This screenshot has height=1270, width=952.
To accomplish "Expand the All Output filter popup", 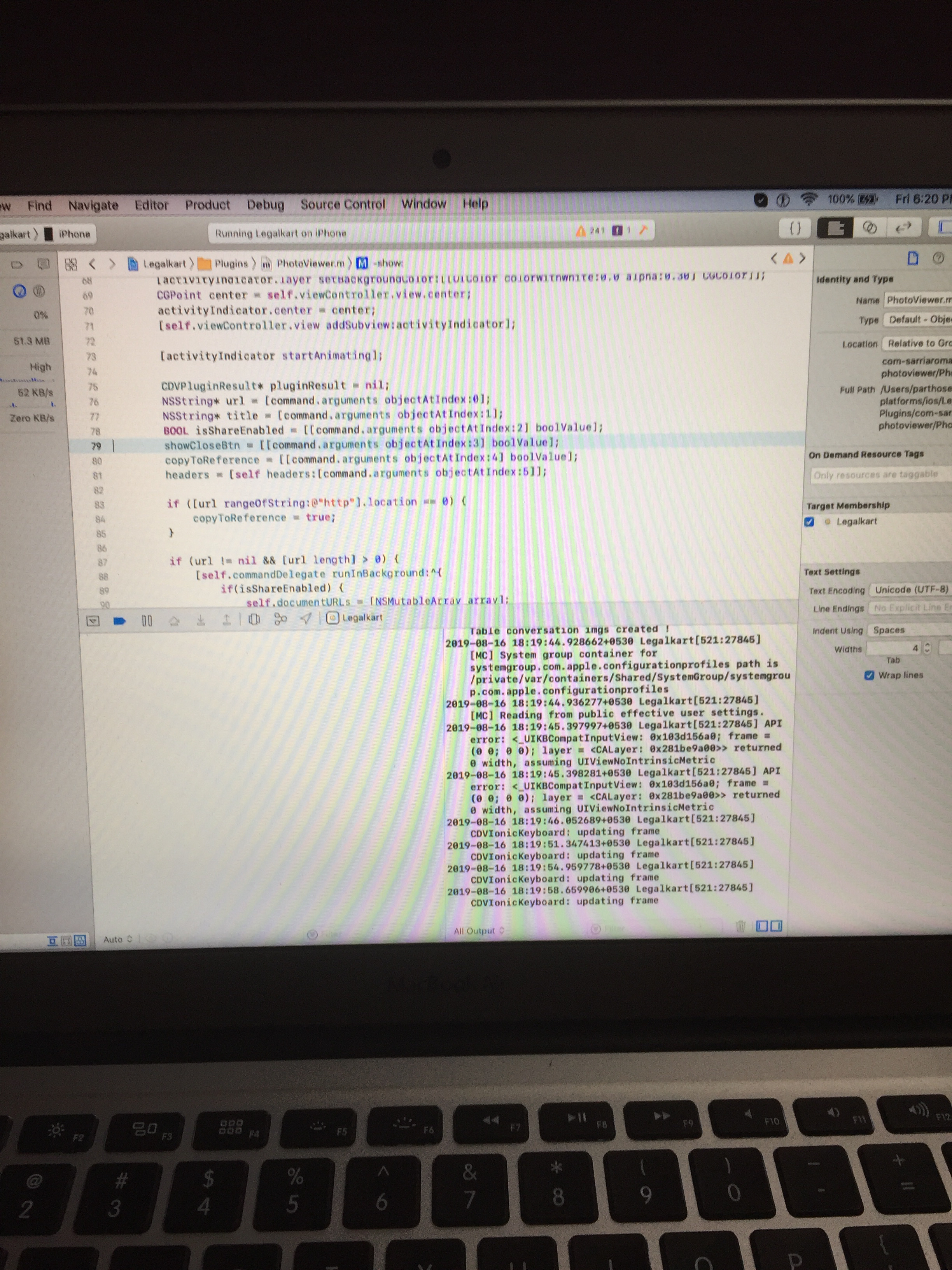I will tap(478, 931).
